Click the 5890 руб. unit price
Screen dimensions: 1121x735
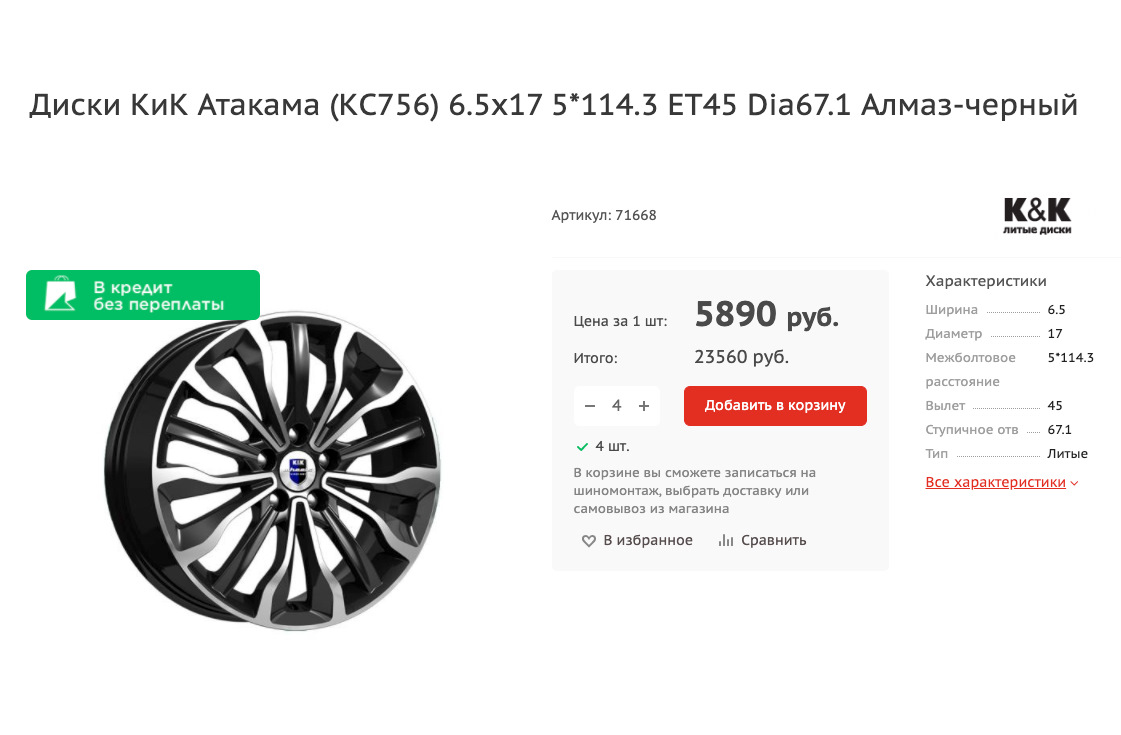point(766,315)
